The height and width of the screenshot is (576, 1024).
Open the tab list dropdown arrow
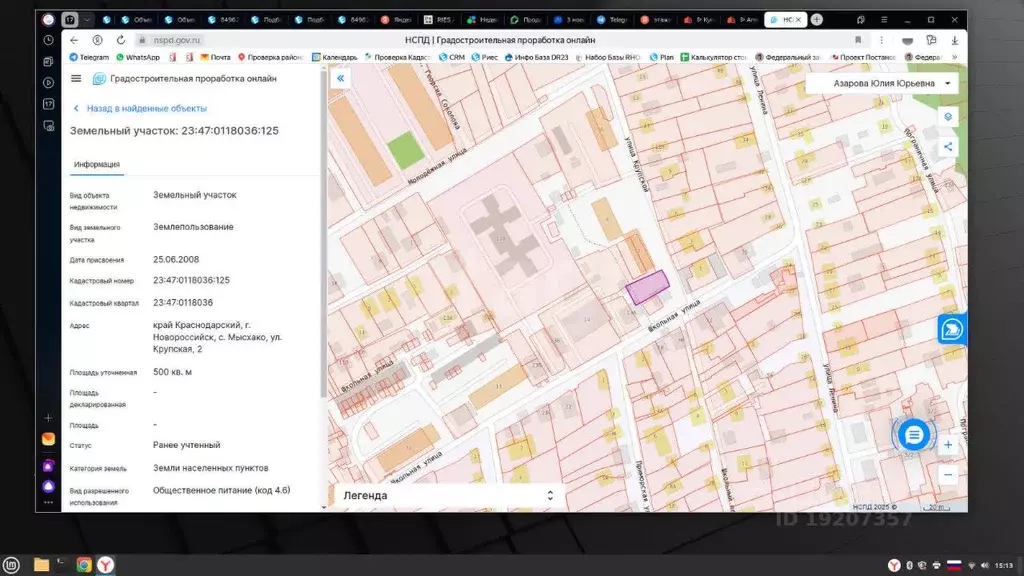click(x=89, y=19)
